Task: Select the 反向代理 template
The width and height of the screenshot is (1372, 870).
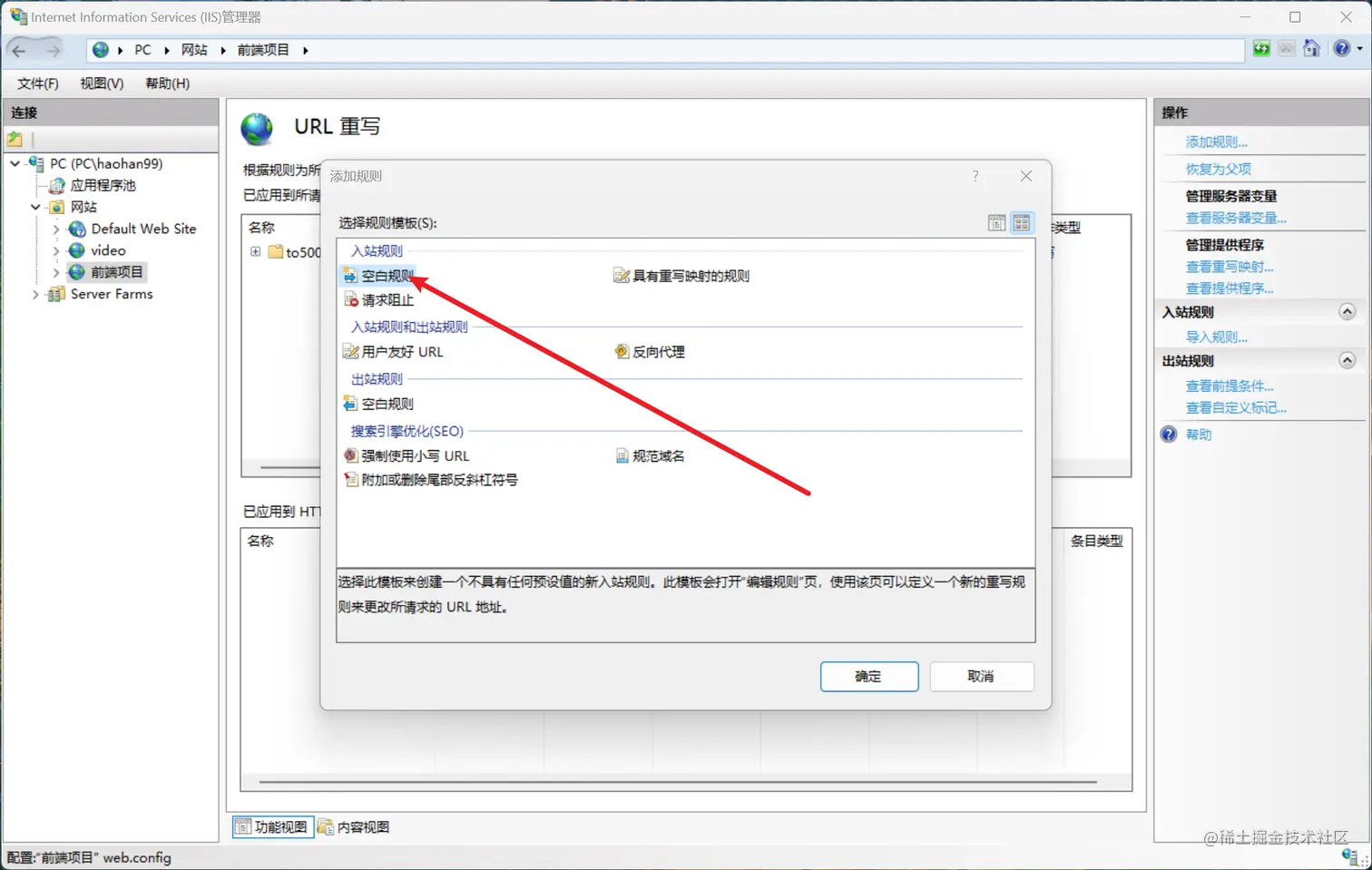Action: coord(650,352)
